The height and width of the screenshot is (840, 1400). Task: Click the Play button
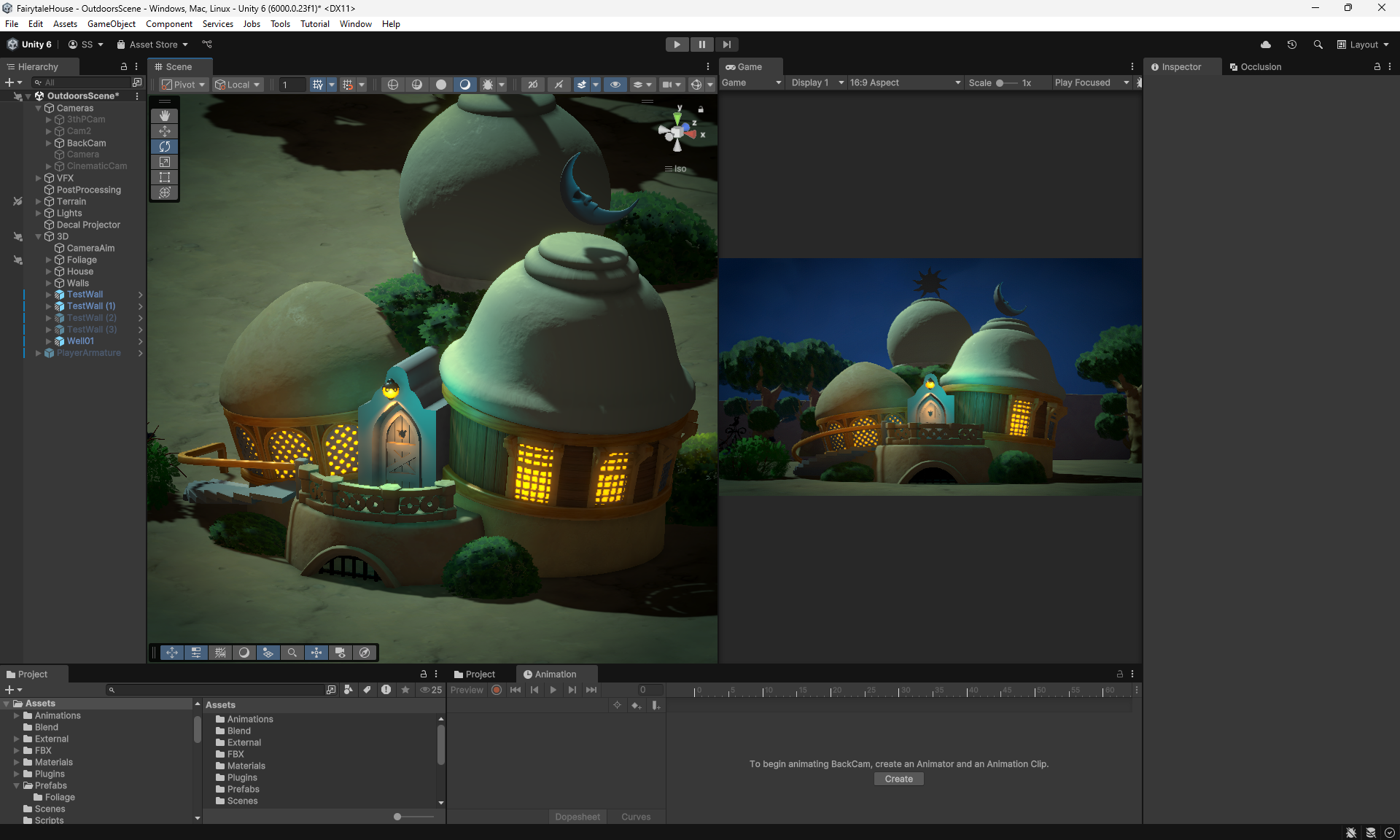[x=677, y=44]
